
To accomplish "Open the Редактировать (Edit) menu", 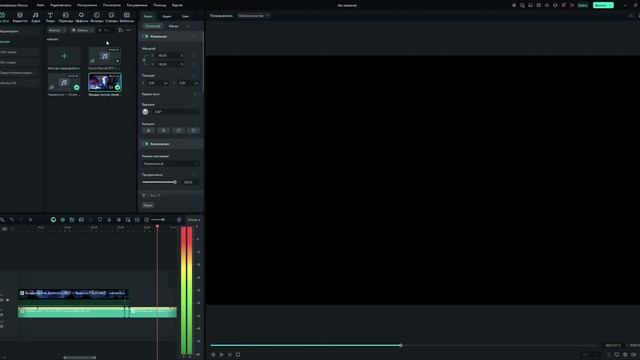I will click(x=60, y=5).
